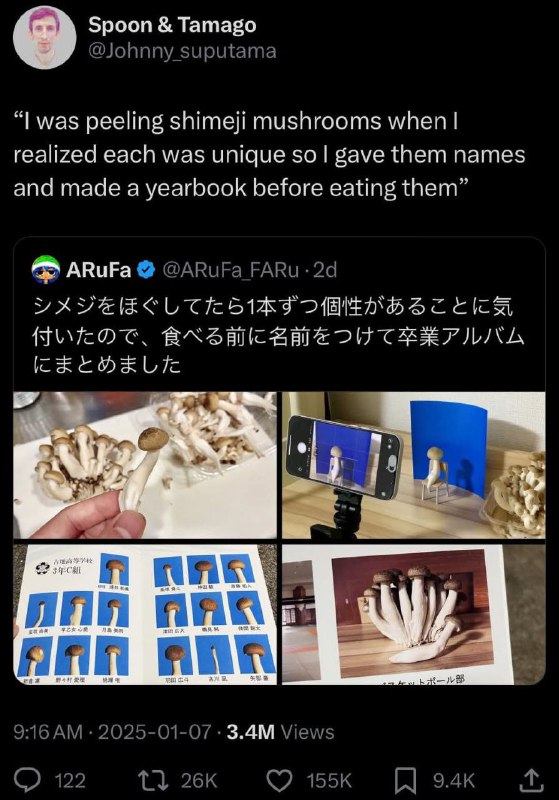
Task: Open photo of hand holding shimeji mushroom
Action: (145, 465)
